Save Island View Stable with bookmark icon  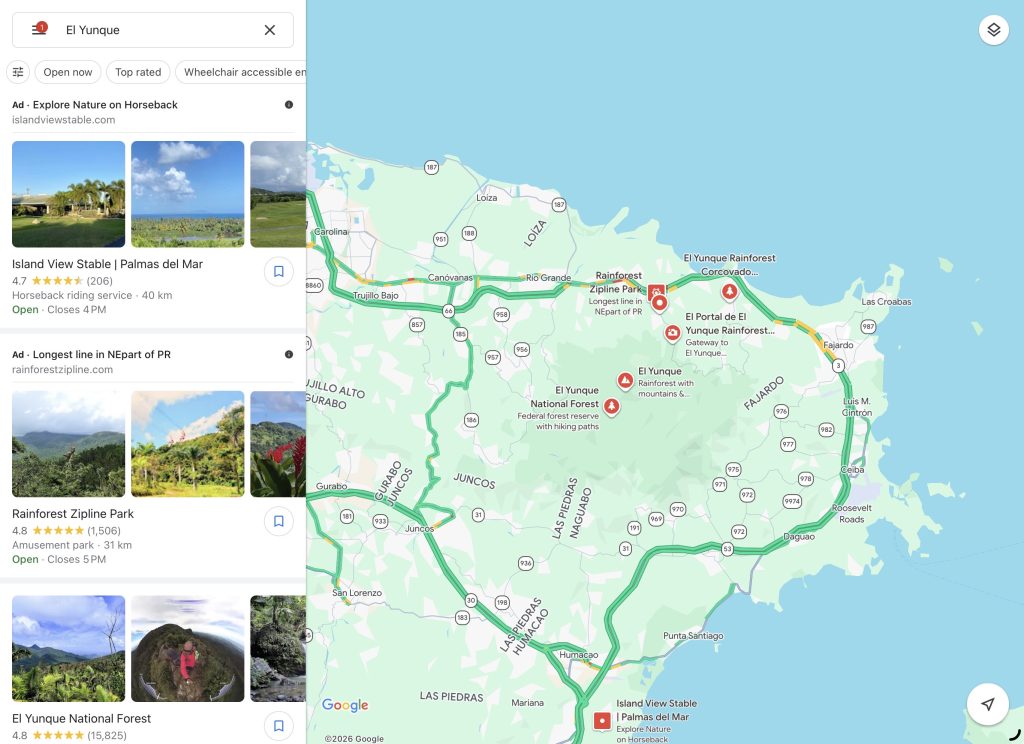(x=279, y=271)
